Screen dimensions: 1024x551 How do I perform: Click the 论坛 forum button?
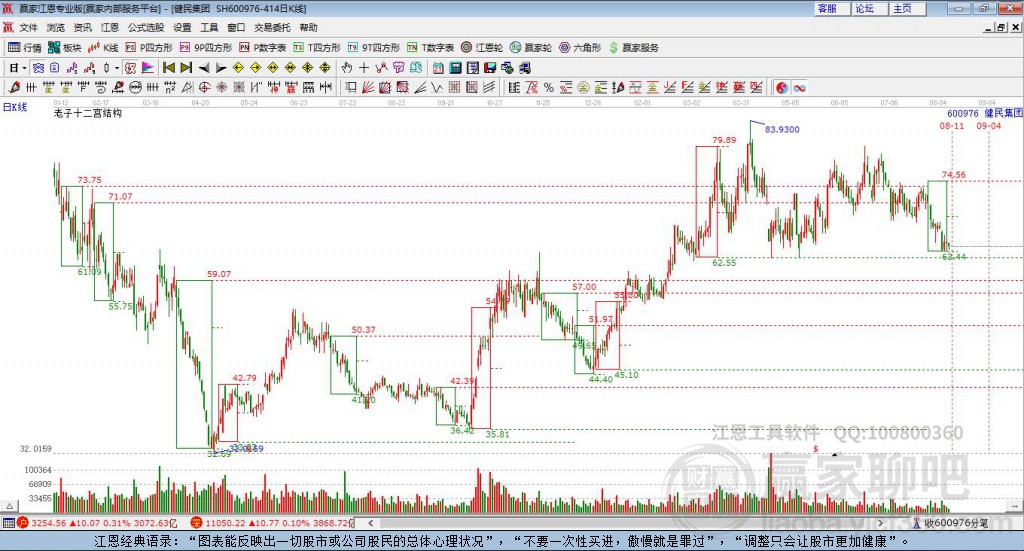(x=869, y=8)
